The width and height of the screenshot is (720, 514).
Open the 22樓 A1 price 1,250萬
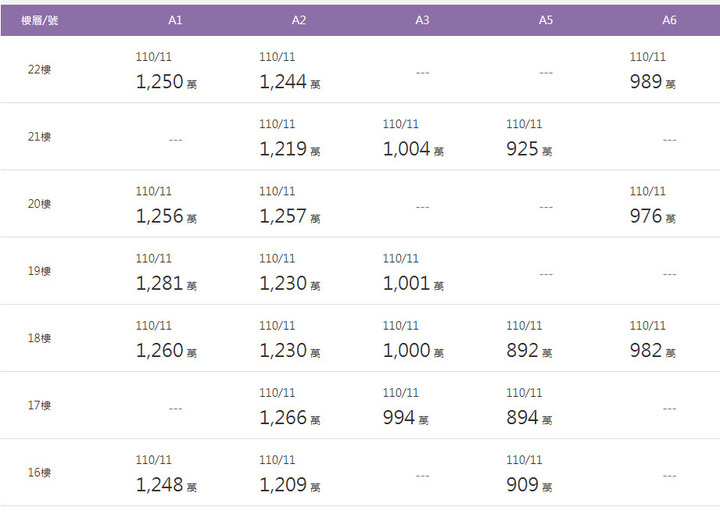click(x=166, y=82)
